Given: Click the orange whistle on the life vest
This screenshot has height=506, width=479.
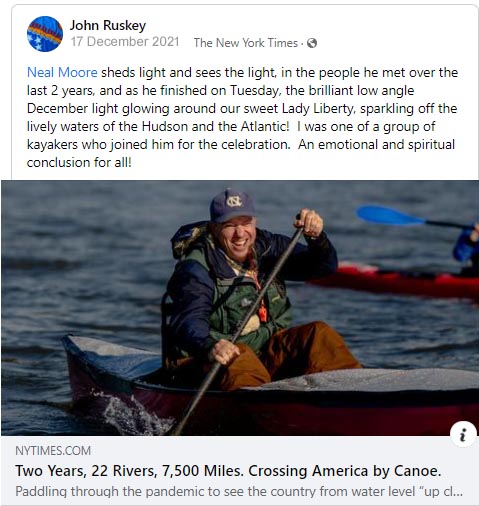Looking at the screenshot, I should (x=263, y=314).
